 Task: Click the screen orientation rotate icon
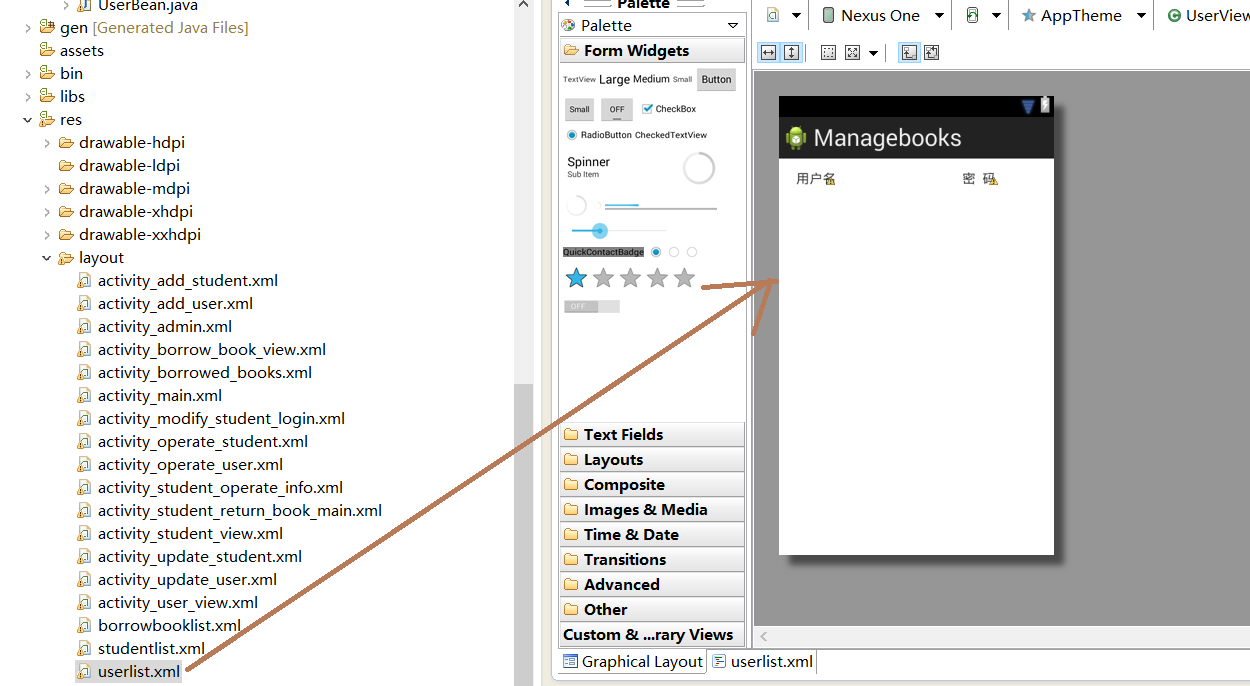(x=972, y=15)
